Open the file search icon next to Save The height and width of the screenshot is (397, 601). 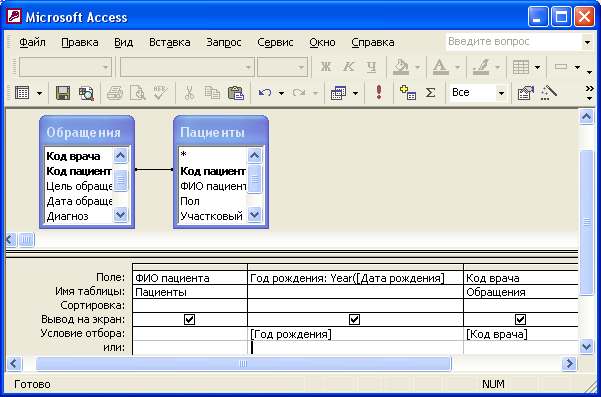click(x=86, y=93)
